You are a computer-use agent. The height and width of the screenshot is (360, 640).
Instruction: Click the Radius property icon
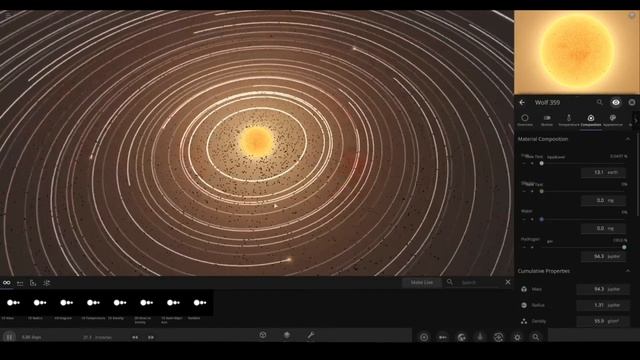(x=524, y=305)
